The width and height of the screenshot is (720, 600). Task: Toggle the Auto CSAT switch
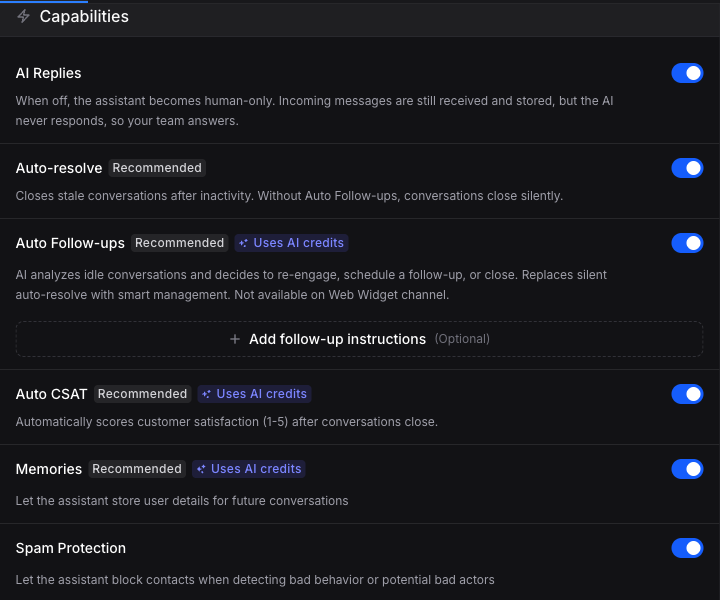687,394
